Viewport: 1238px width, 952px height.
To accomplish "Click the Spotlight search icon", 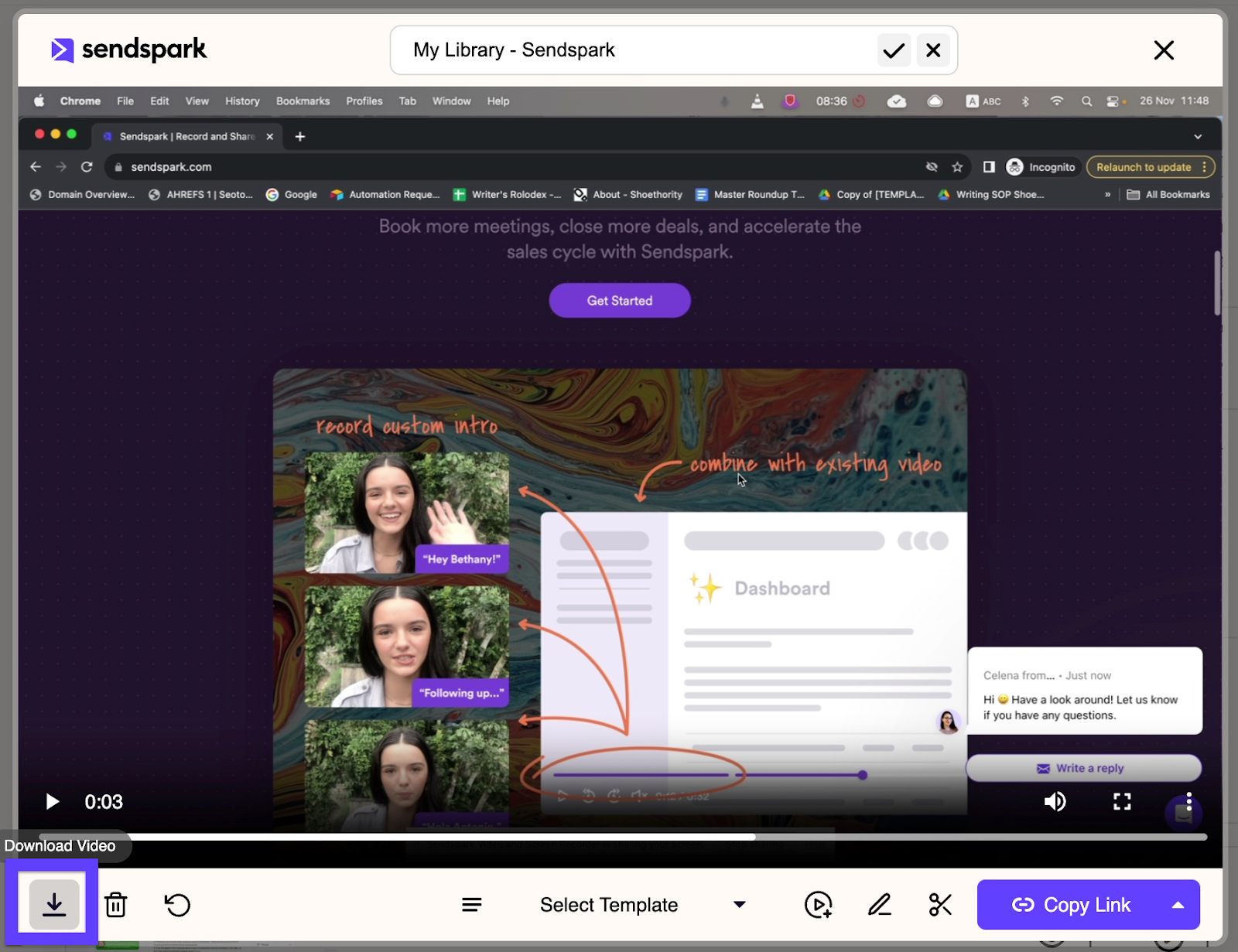I will (x=1086, y=101).
